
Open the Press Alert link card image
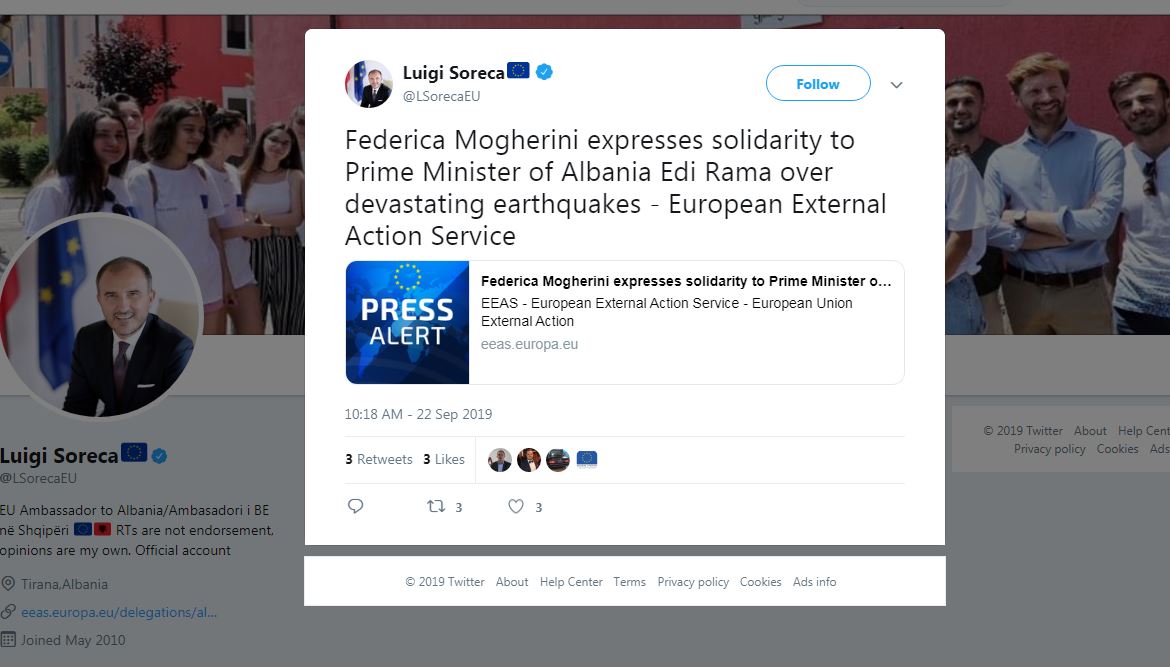pos(408,322)
